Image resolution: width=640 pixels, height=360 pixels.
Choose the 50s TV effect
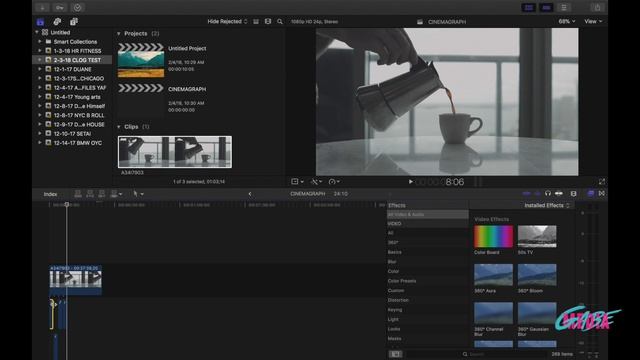(x=537, y=236)
